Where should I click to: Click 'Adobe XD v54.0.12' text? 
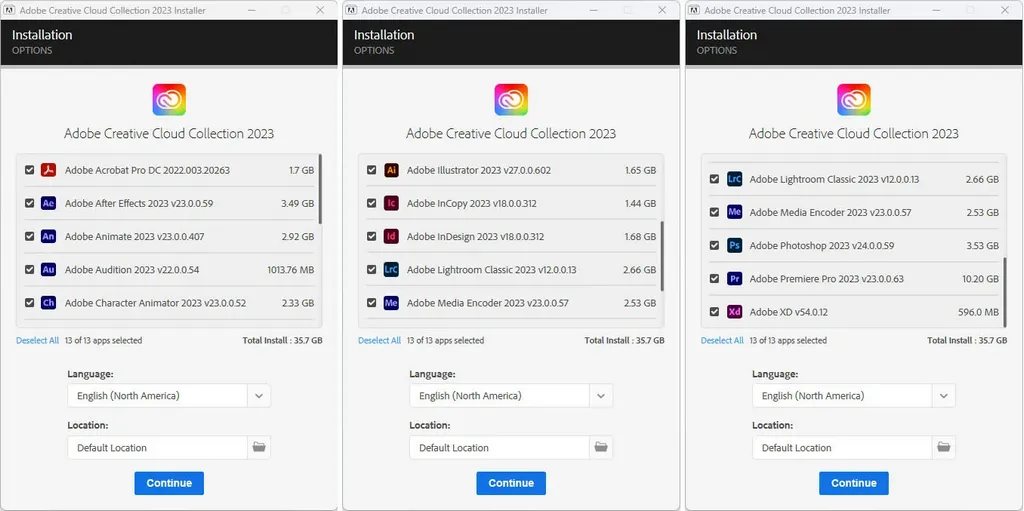click(x=788, y=312)
